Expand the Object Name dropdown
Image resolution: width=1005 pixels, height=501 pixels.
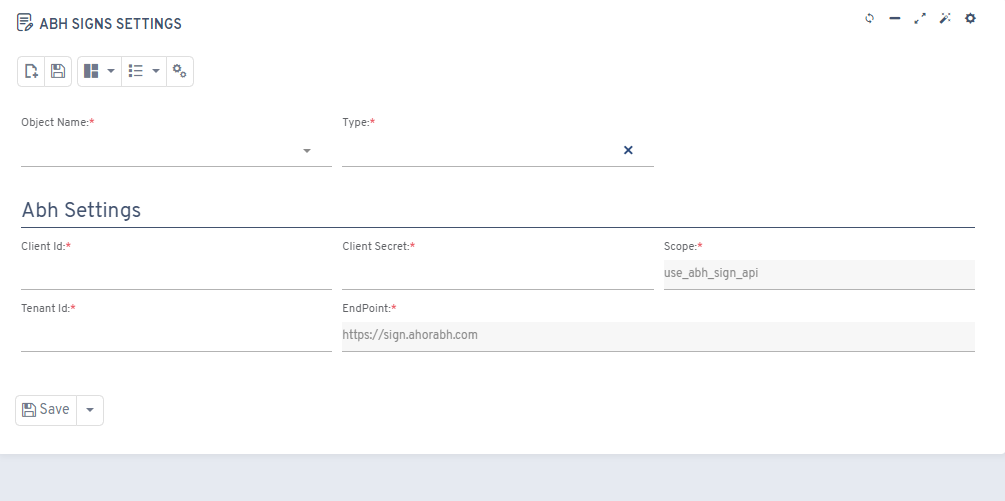pyautogui.click(x=307, y=151)
